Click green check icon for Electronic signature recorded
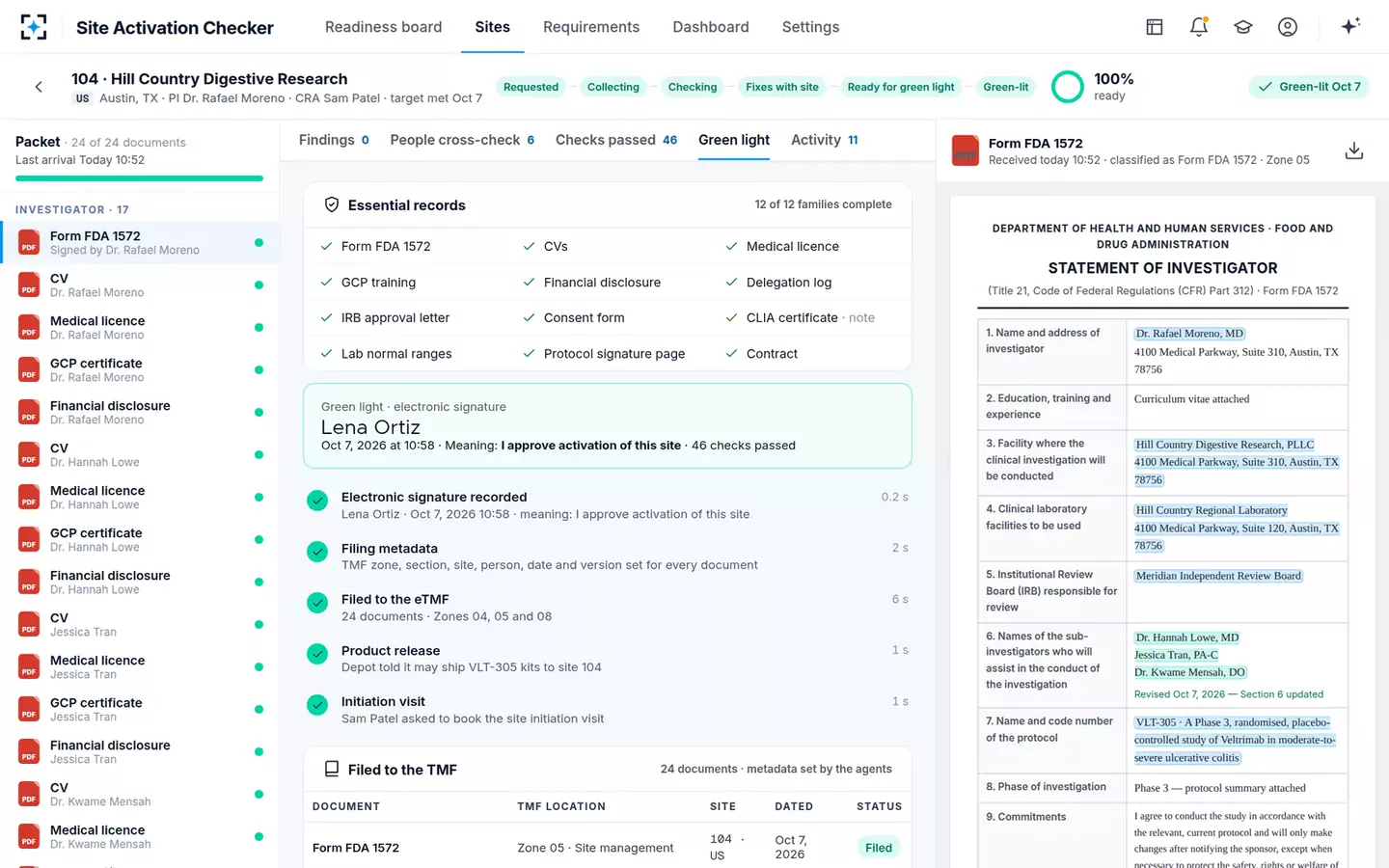1389x868 pixels. (317, 501)
